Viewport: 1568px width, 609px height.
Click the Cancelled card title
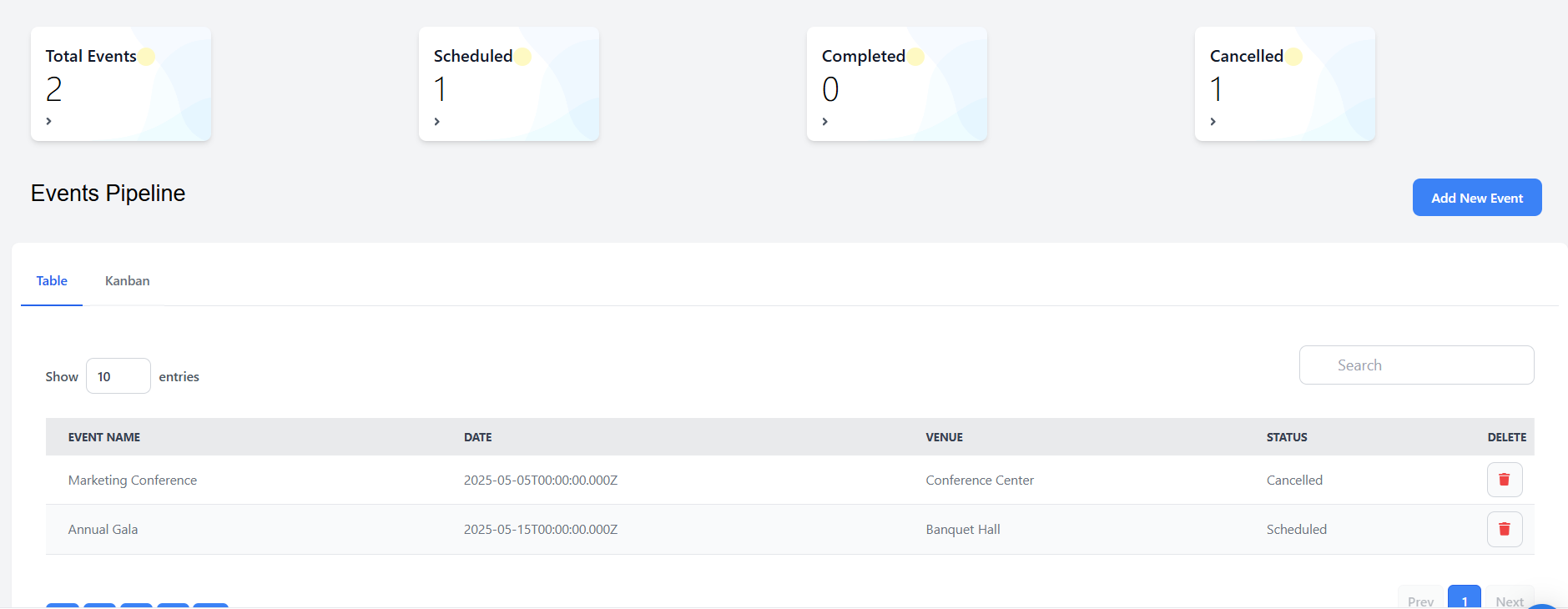1247,56
